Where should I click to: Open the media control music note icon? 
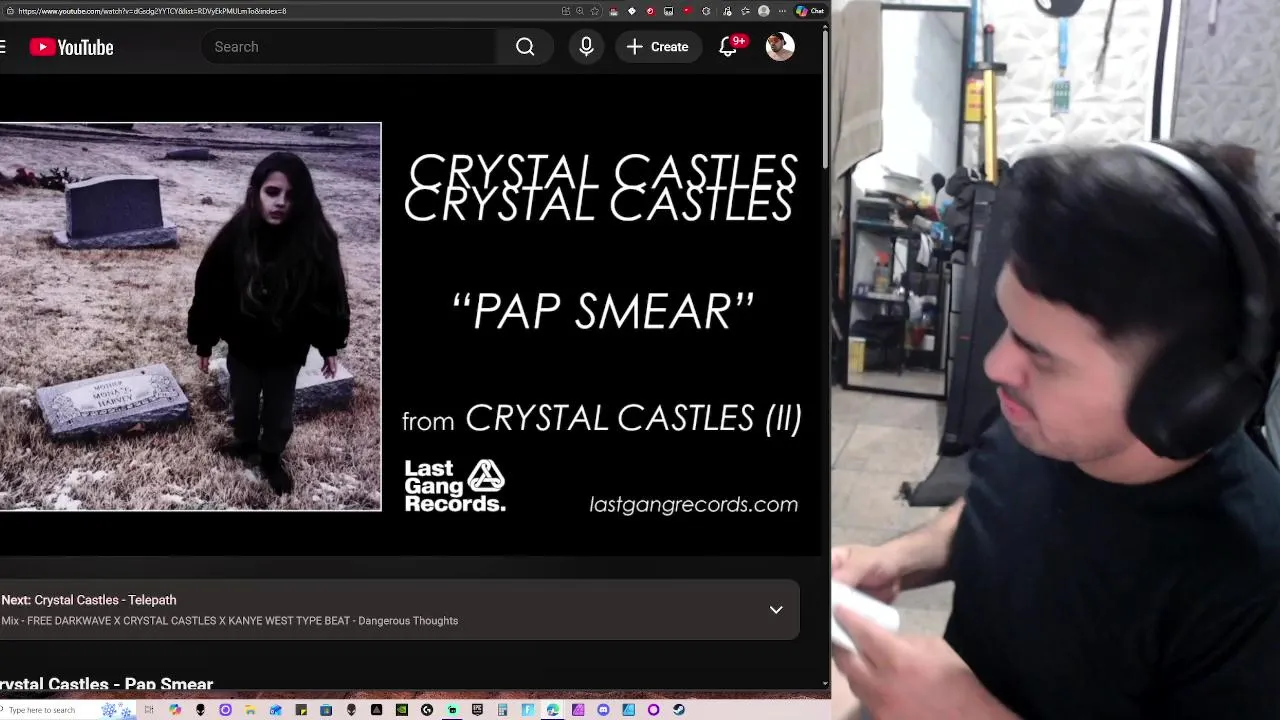click(x=727, y=11)
